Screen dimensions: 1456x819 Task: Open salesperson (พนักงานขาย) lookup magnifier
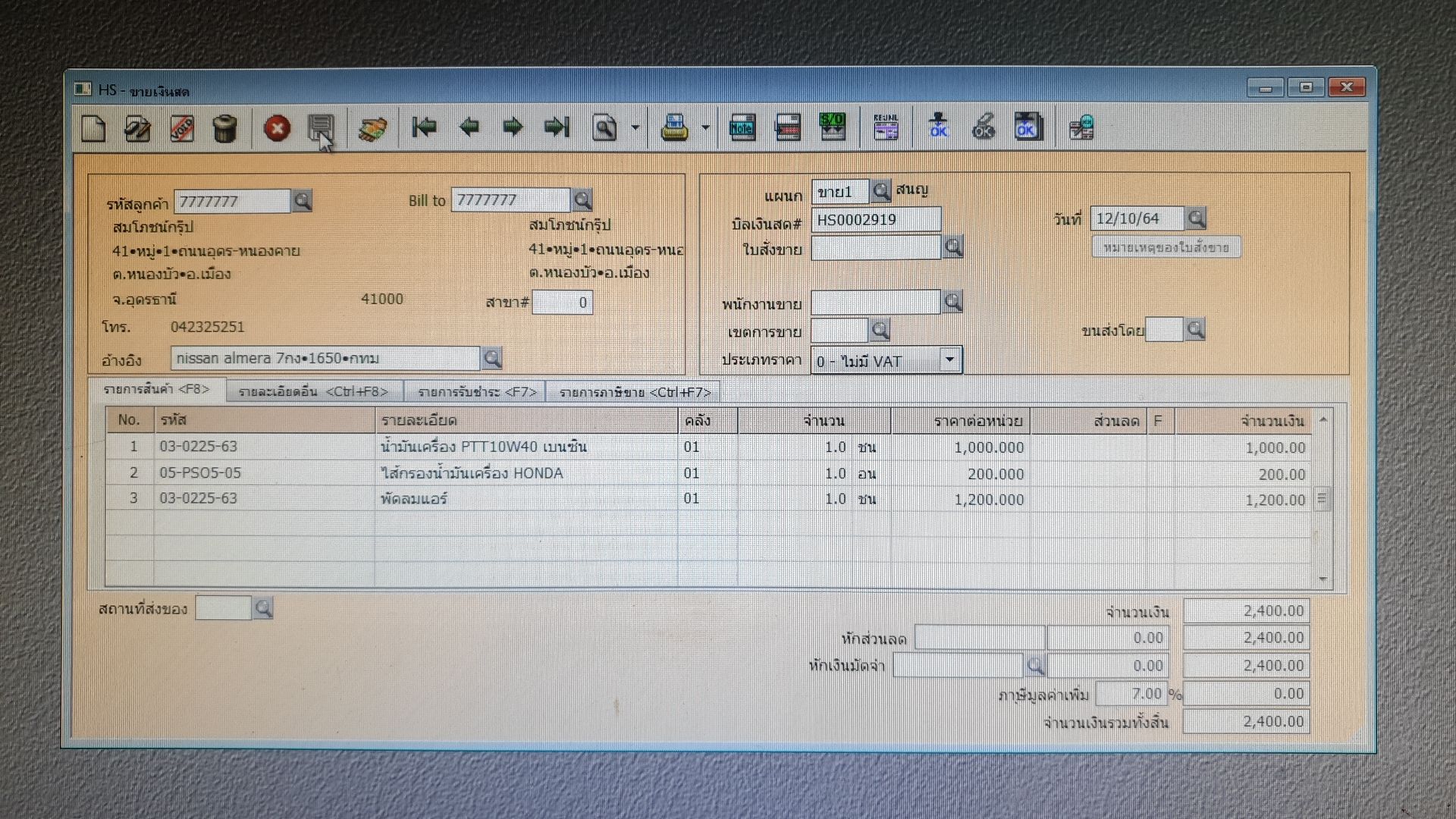952,302
